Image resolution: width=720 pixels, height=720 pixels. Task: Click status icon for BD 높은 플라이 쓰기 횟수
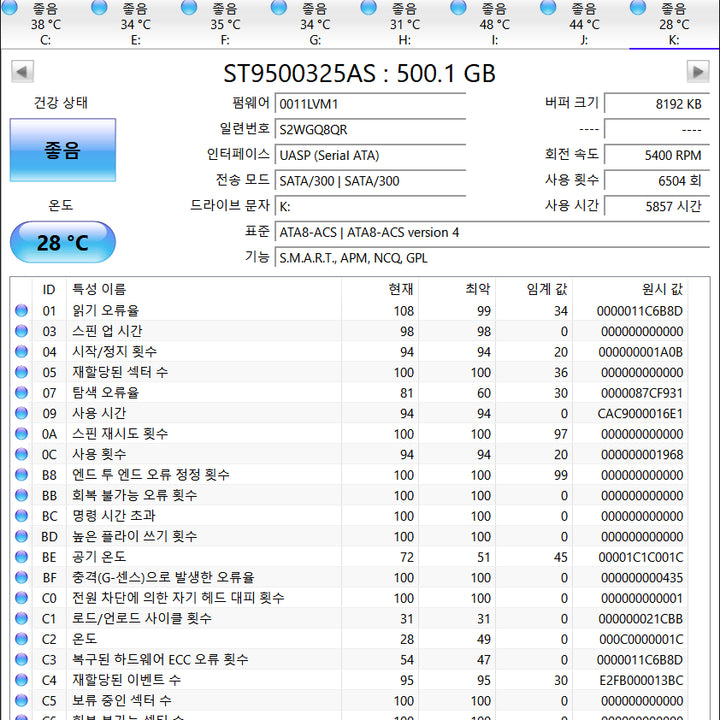click(x=22, y=536)
